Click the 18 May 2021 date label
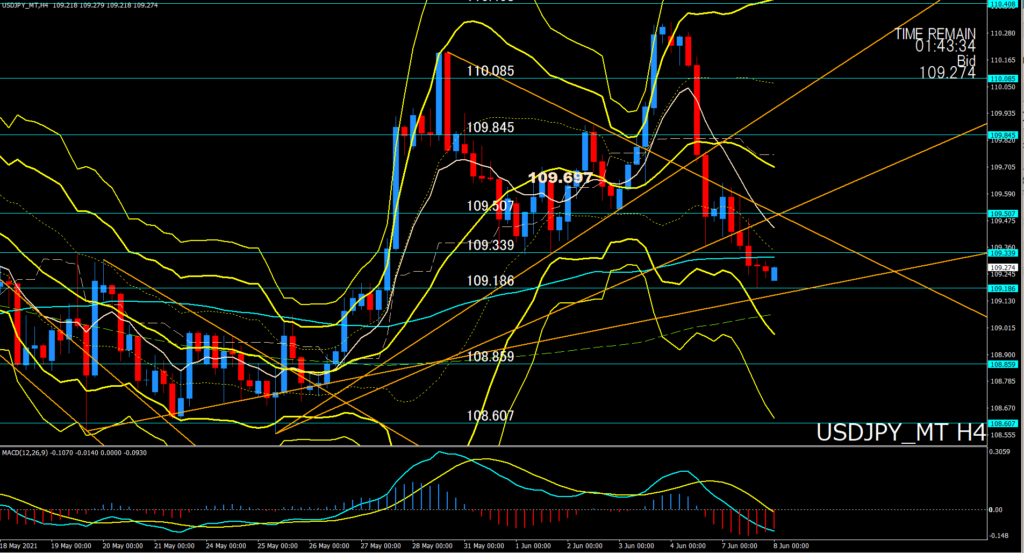The height and width of the screenshot is (553, 1024). pyautogui.click(x=19, y=546)
